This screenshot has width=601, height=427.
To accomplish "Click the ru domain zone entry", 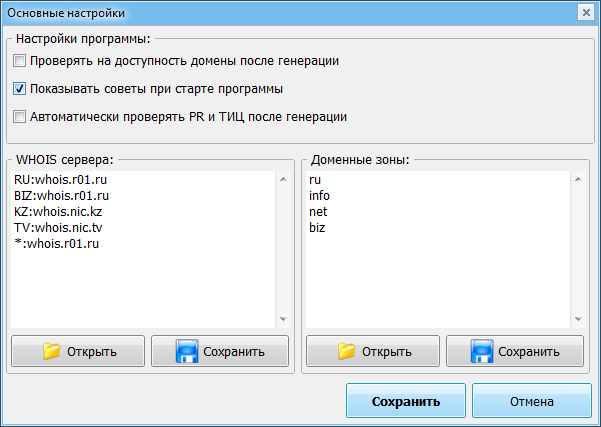I will 315,180.
